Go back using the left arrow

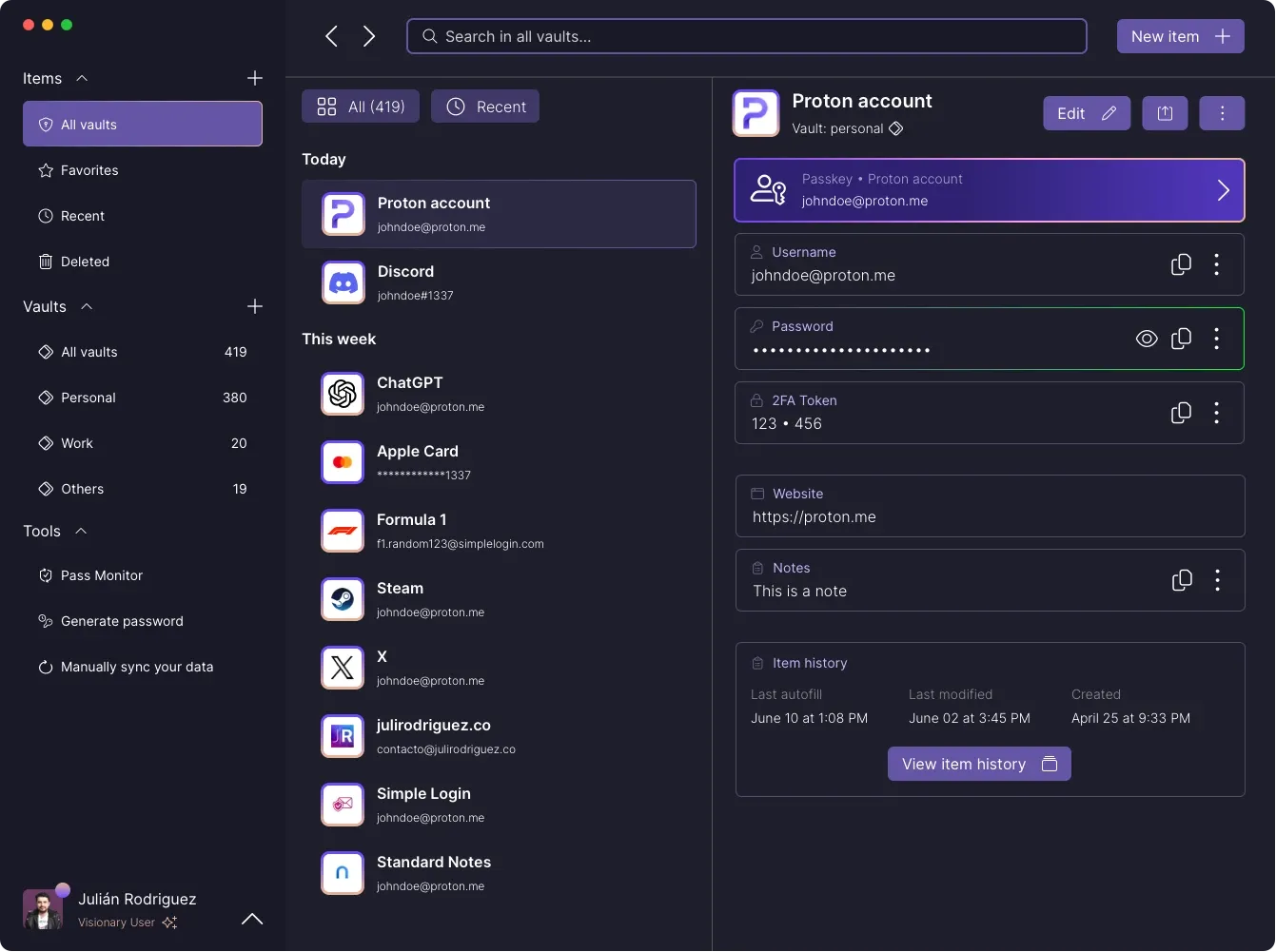(x=332, y=37)
